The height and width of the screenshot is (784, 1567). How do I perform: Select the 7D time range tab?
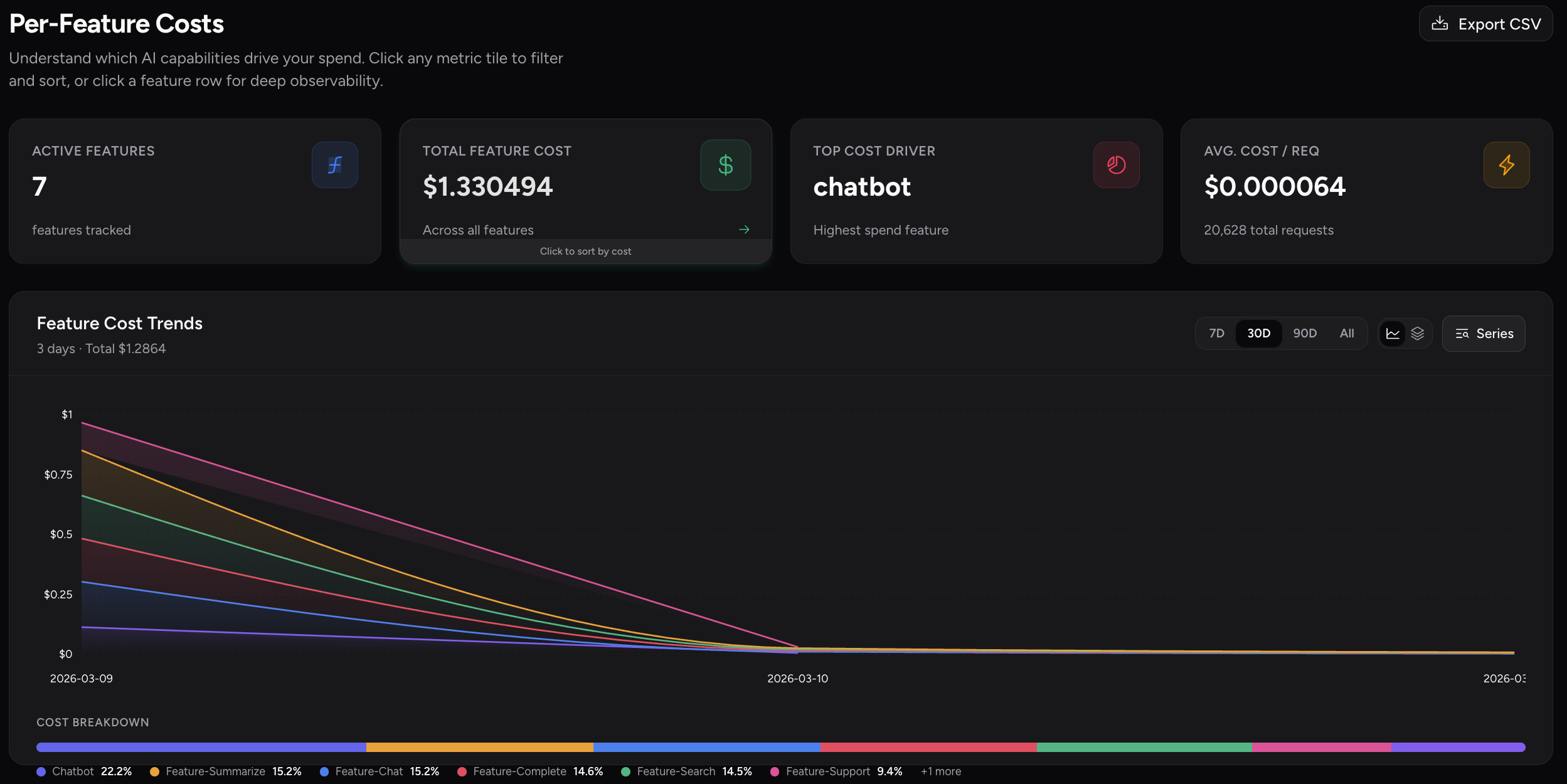[1216, 334]
